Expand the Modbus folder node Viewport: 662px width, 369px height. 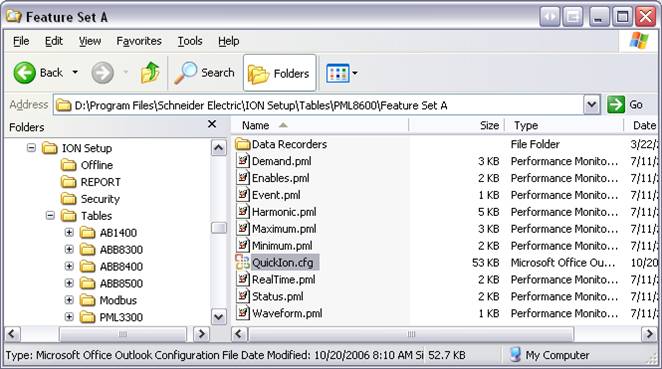pyautogui.click(x=69, y=300)
